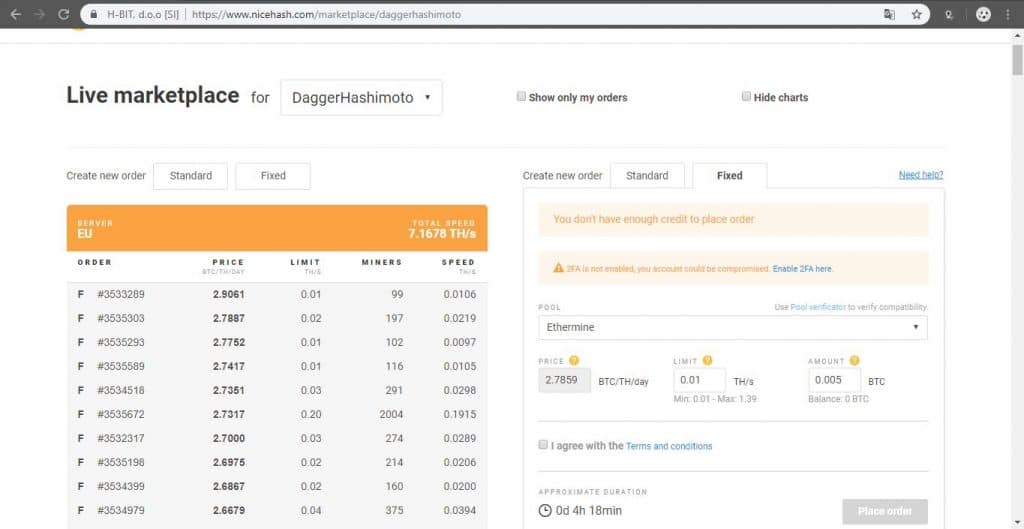Click the help icon next to AMOUNT
1024x529 pixels.
pyautogui.click(x=855, y=361)
